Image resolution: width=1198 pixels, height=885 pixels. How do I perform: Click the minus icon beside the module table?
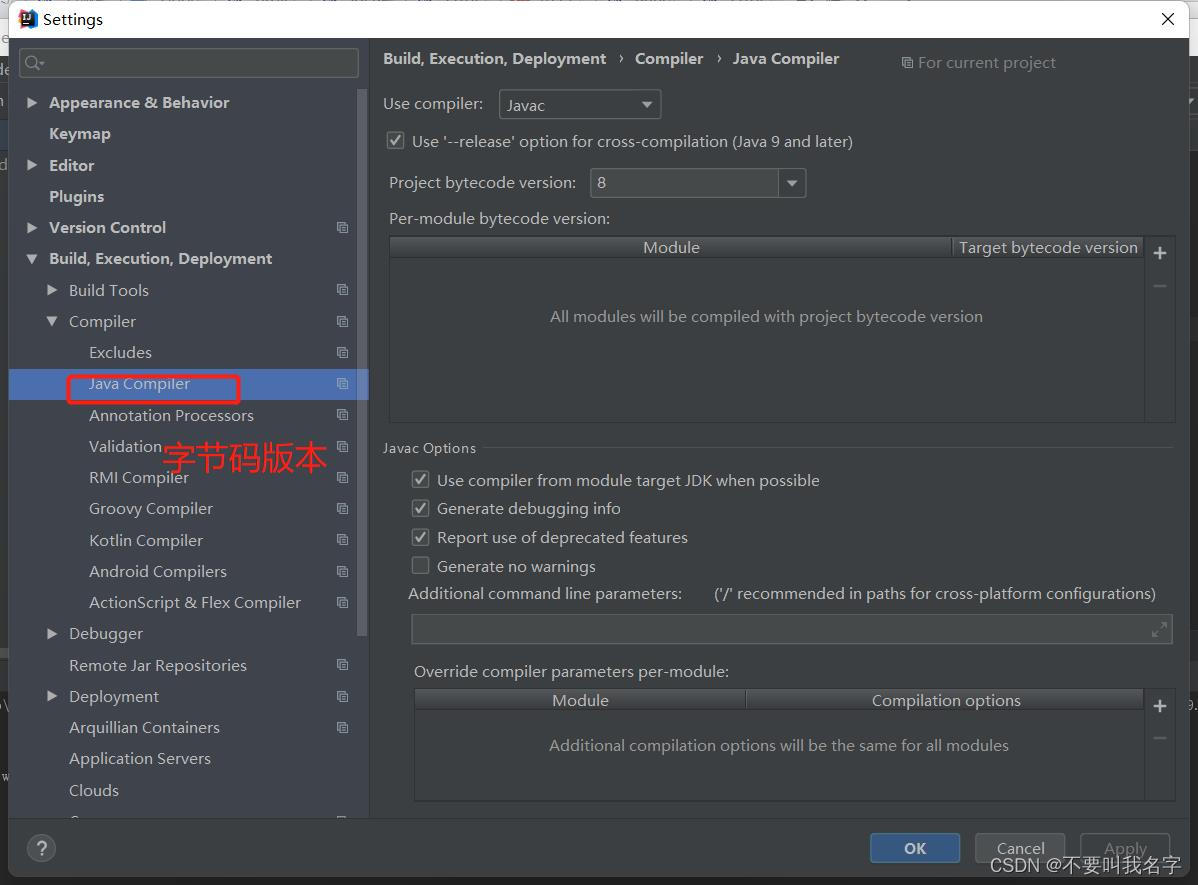pos(1160,286)
